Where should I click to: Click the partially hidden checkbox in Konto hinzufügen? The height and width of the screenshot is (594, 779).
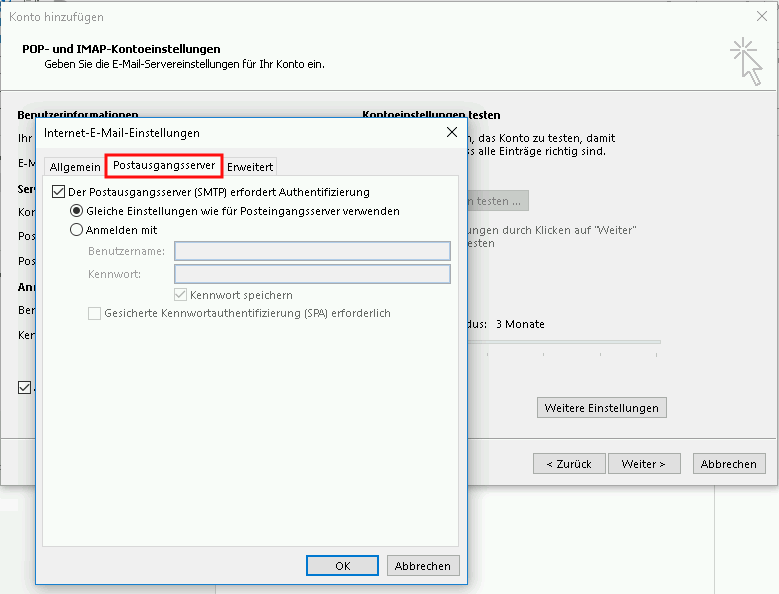(x=24, y=387)
